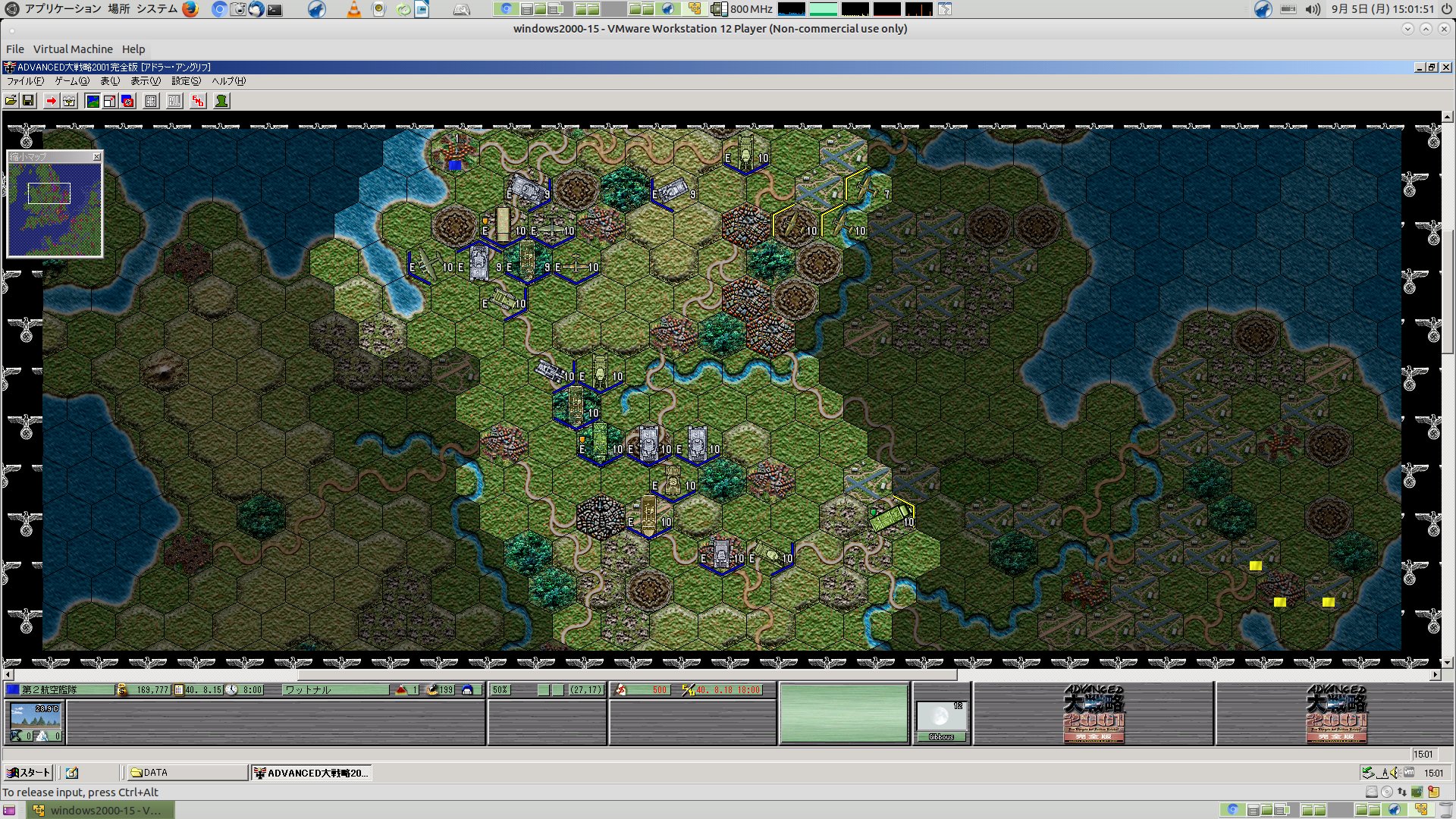Open the 場所 menu in top panel
The image size is (1456, 819).
[x=118, y=9]
